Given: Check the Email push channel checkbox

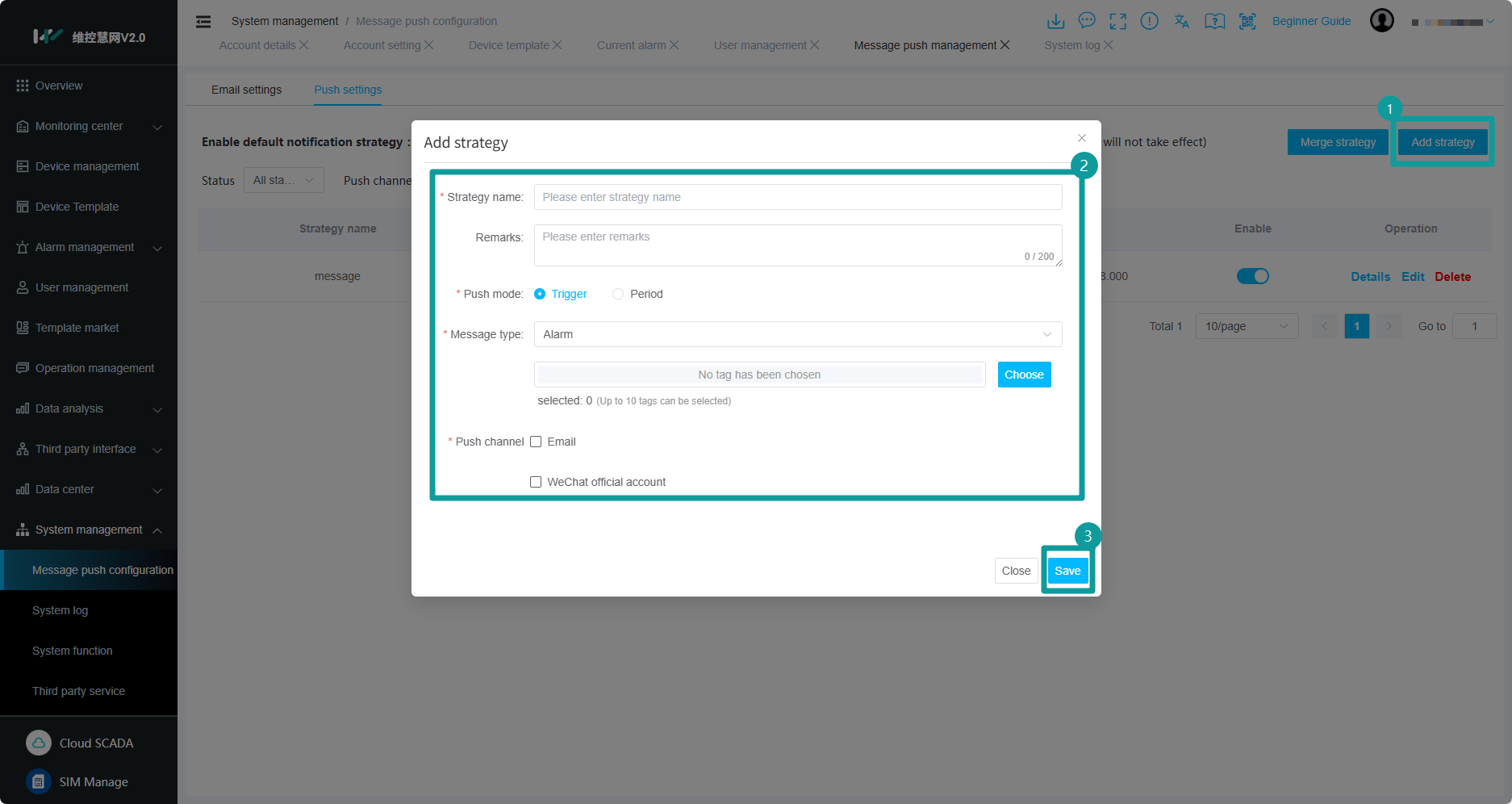Looking at the screenshot, I should click(x=536, y=442).
